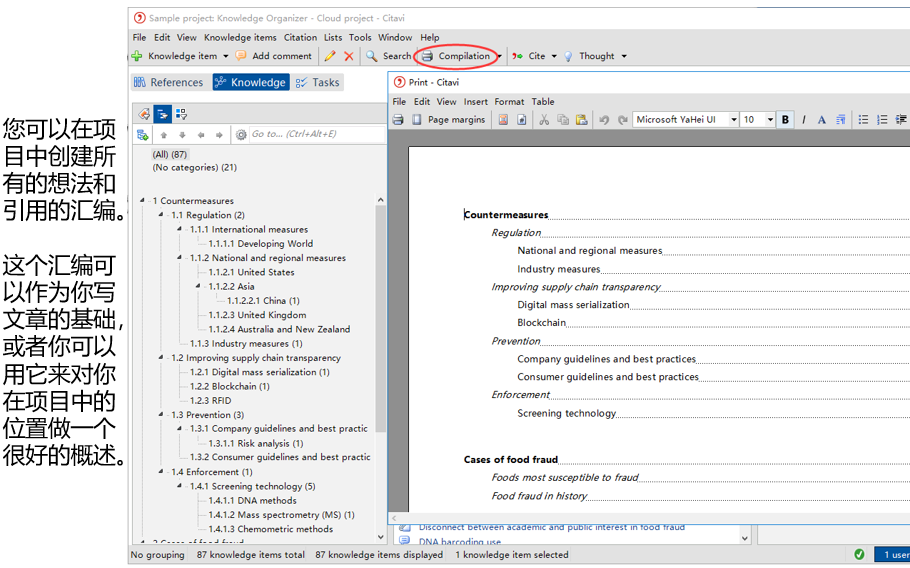Open the Citation menu
910x568 pixels.
[300, 38]
